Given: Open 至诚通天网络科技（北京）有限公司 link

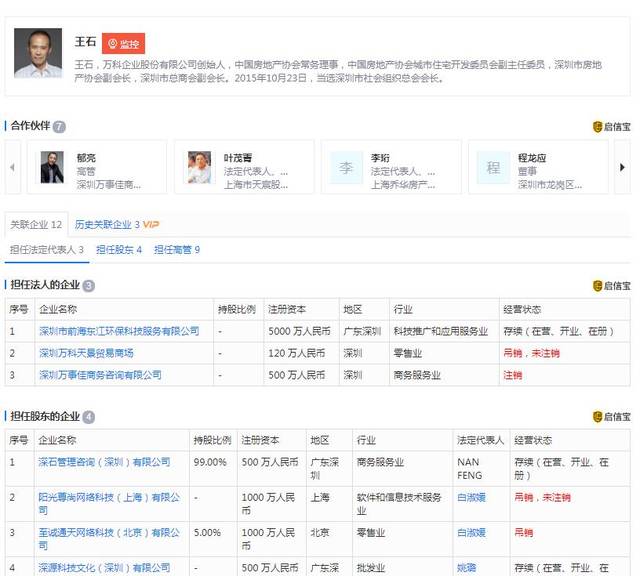Looking at the screenshot, I should click(109, 539).
